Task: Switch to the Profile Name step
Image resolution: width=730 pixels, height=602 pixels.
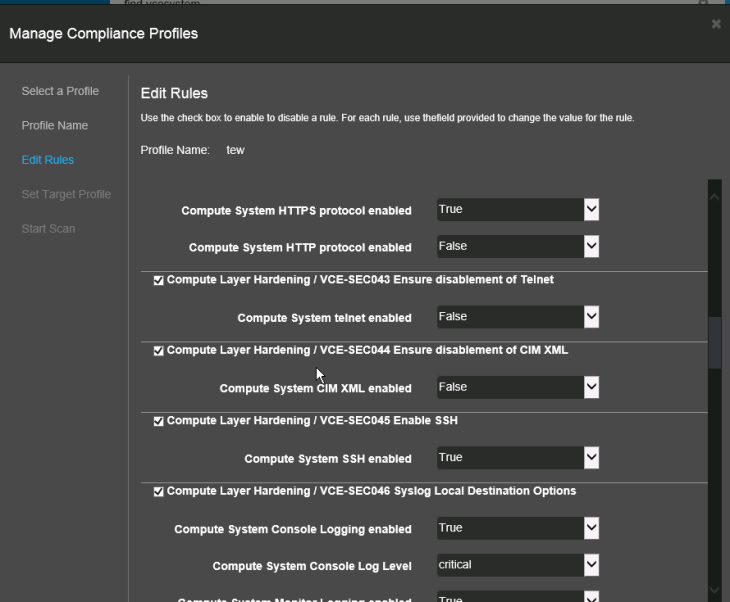Action: 55,126
